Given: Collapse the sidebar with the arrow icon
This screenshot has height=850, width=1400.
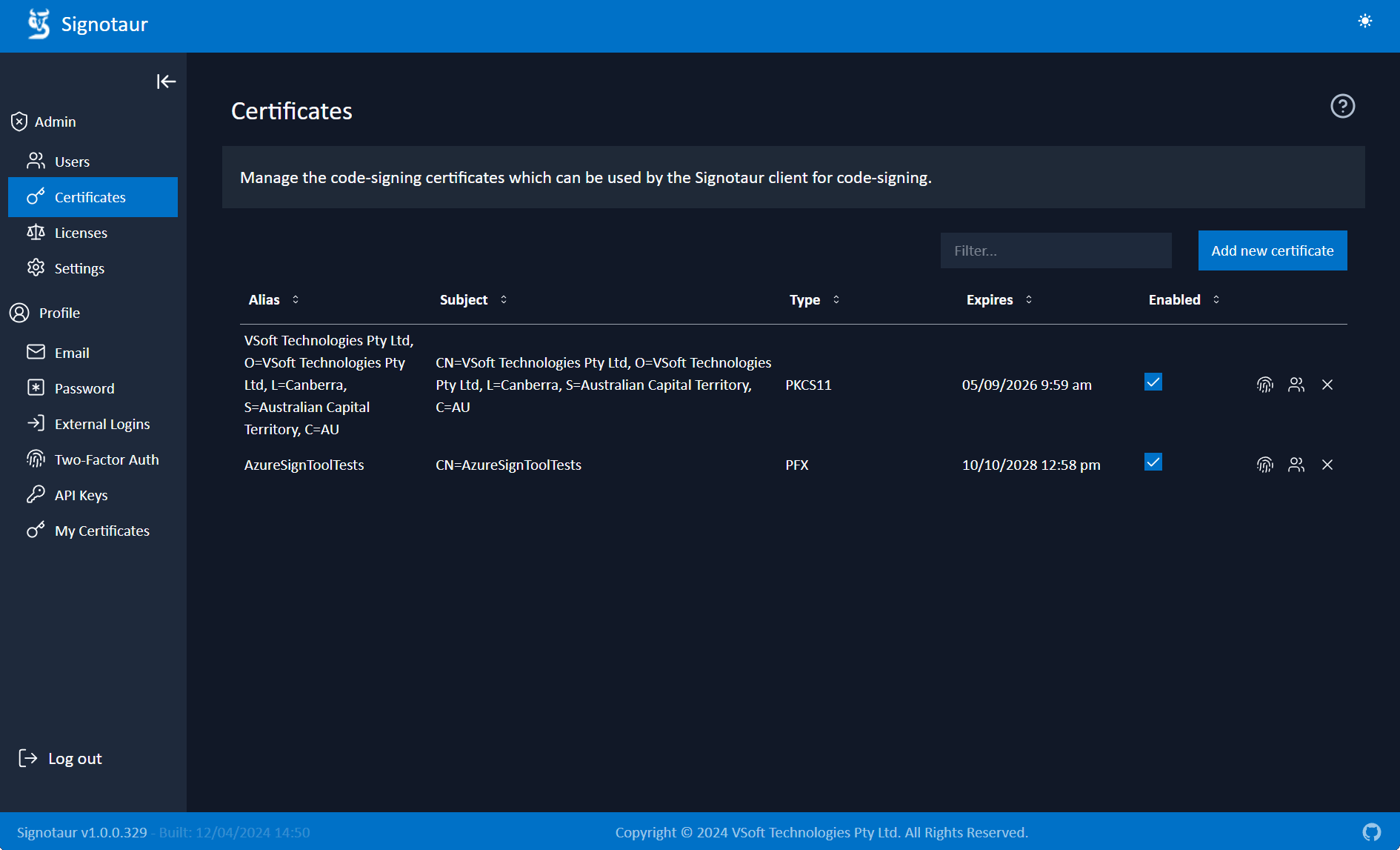Looking at the screenshot, I should pyautogui.click(x=166, y=82).
